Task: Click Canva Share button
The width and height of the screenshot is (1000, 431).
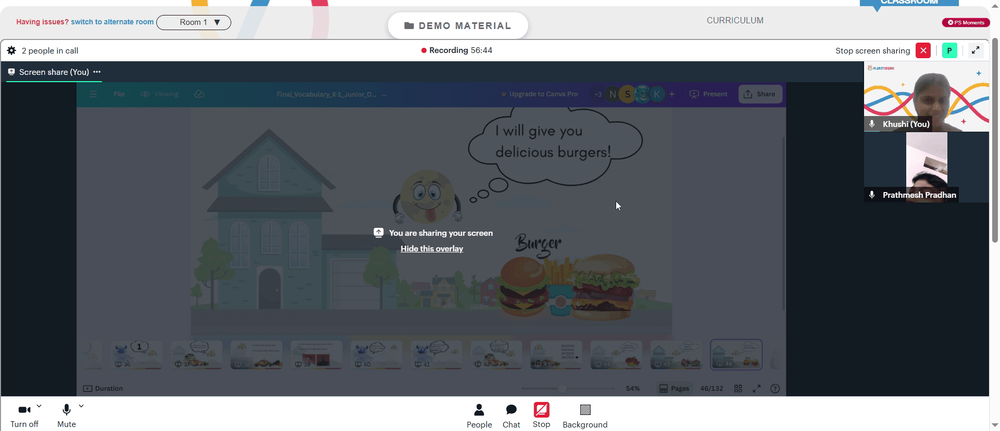Action: click(760, 94)
